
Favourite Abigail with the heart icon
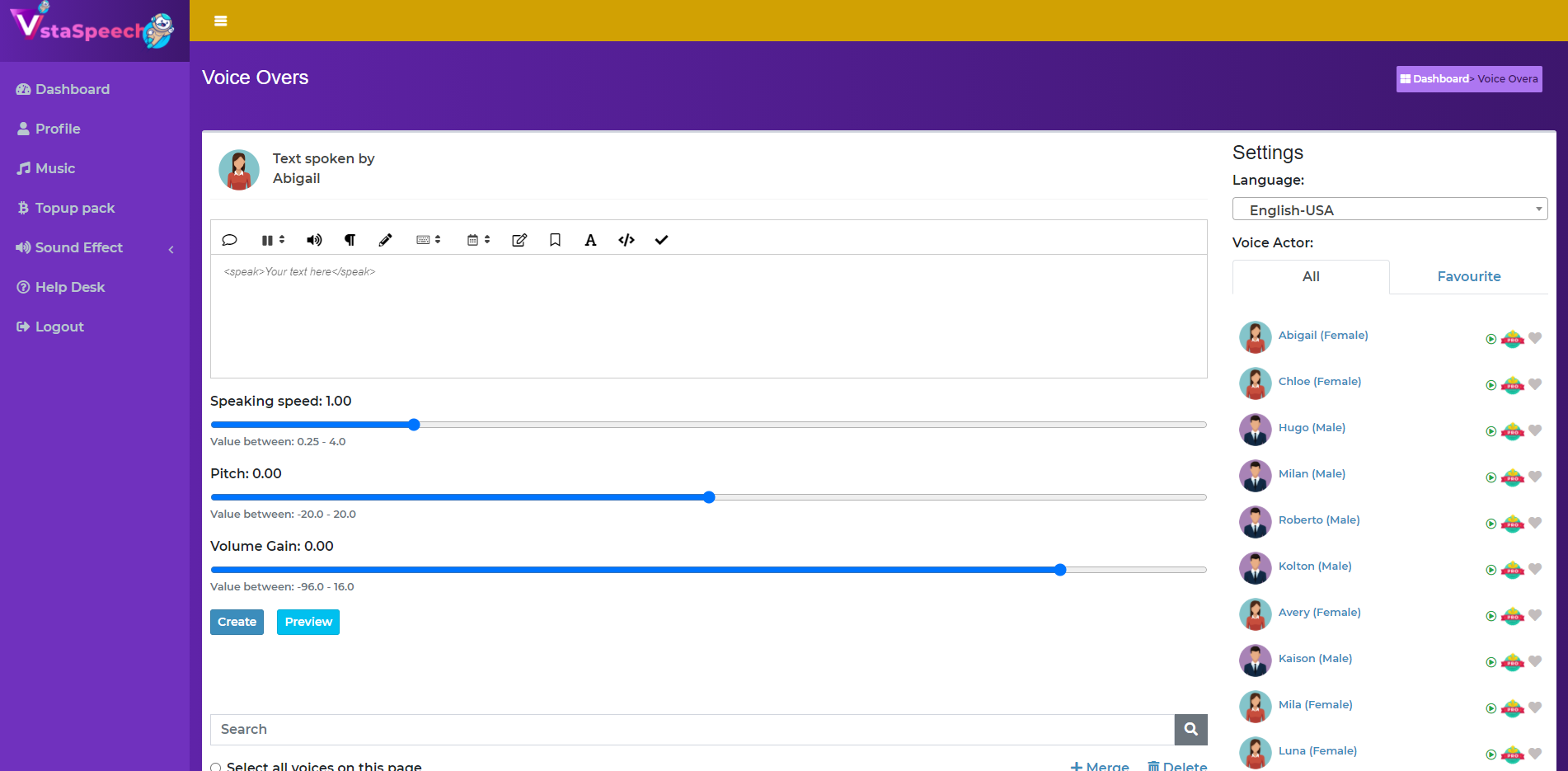click(x=1535, y=338)
